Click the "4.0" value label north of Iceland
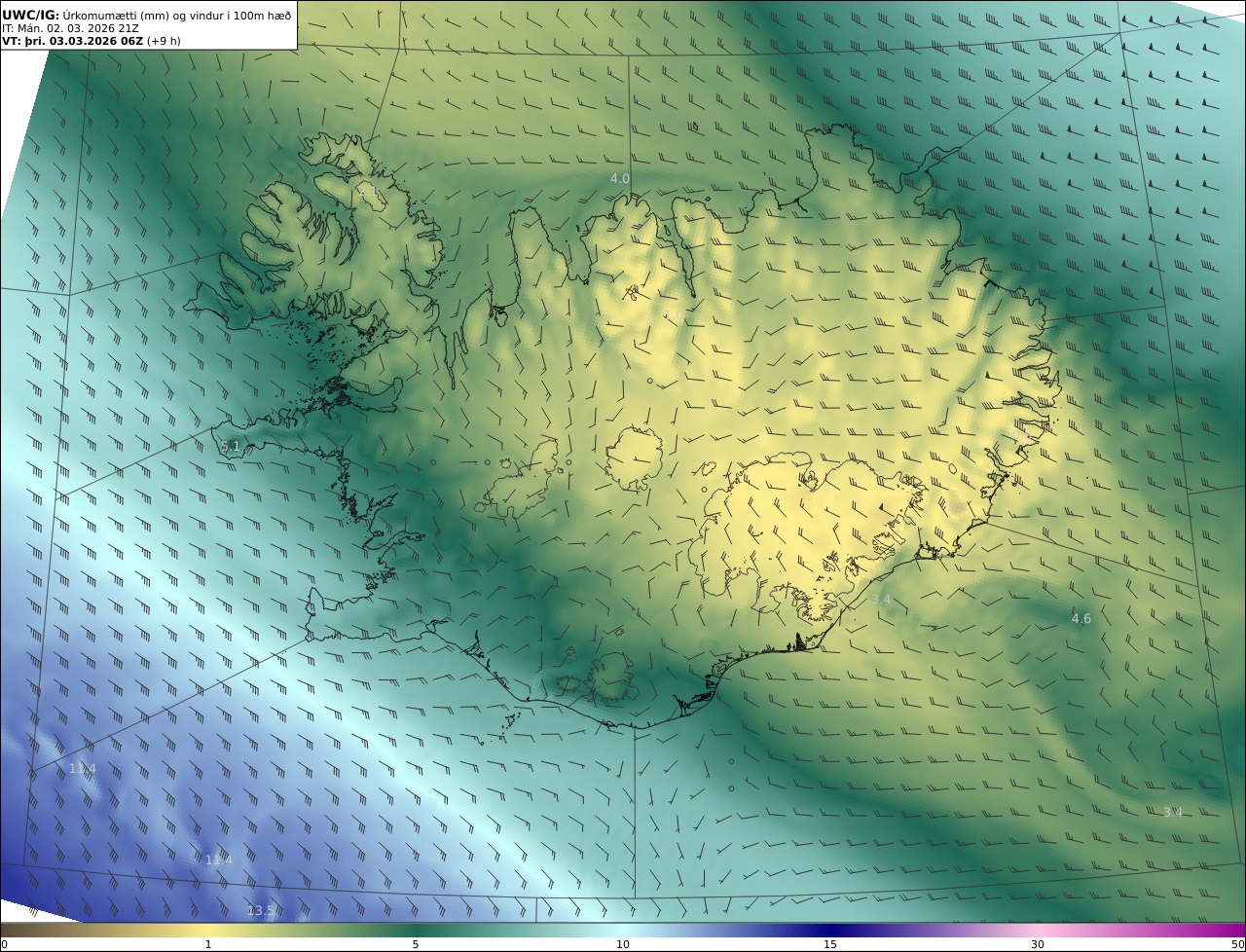Screen dimensions: 1246x952 (x=620, y=178)
